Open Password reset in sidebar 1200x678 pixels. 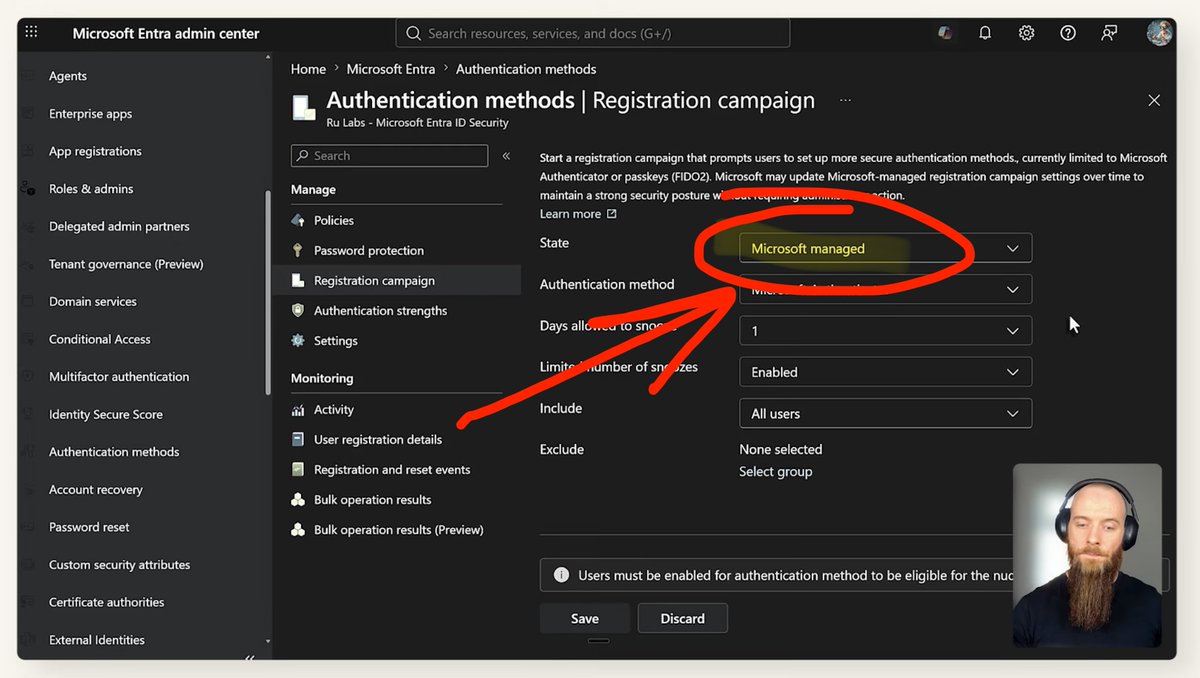[89, 527]
